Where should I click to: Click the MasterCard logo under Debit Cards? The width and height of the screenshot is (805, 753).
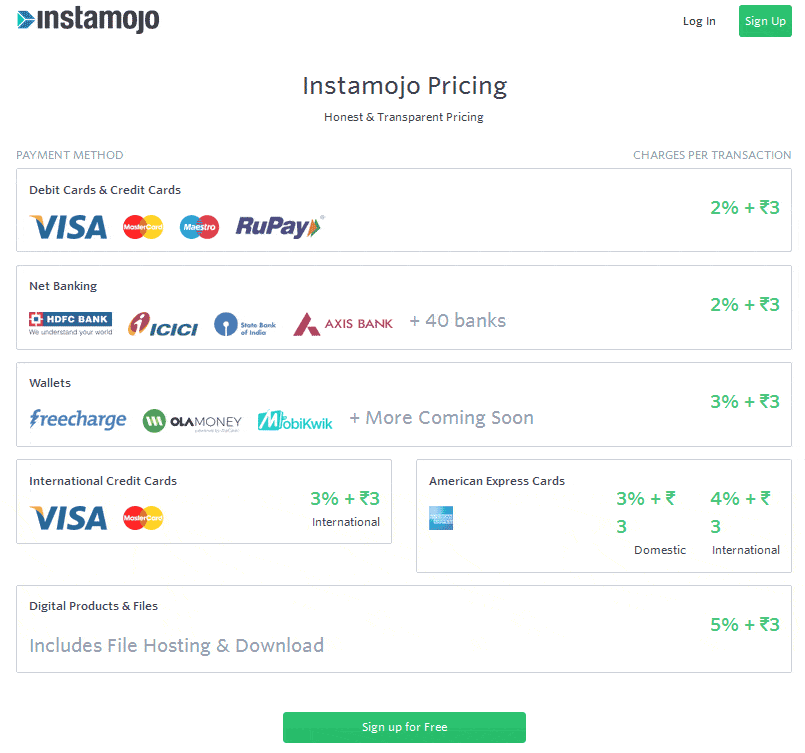coord(143,228)
